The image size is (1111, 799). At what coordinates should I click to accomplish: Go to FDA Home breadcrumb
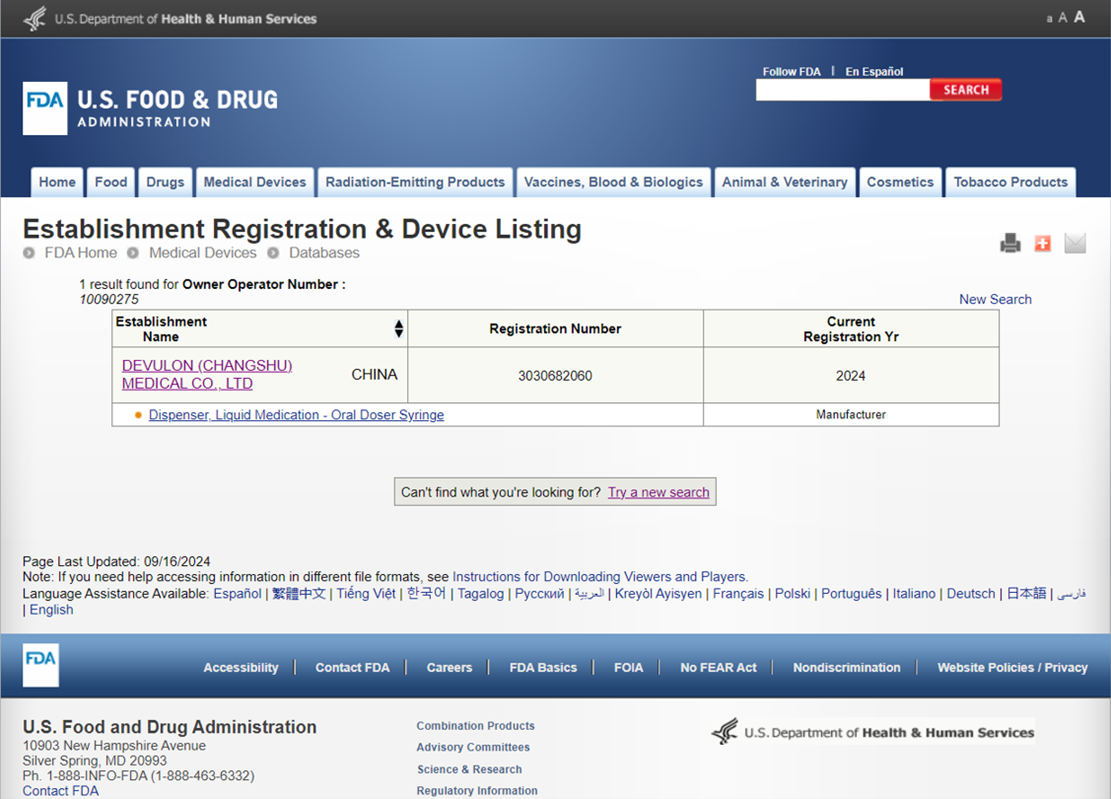[x=81, y=253]
